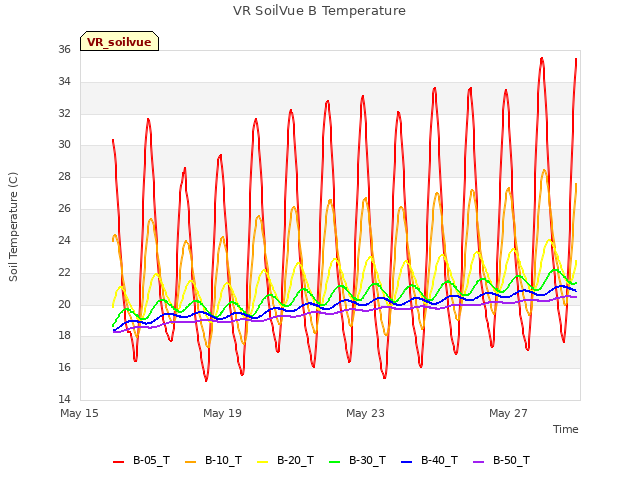The height and width of the screenshot is (480, 640).
Task: Click the red B-05_T legend line swatch
Action: click(x=118, y=462)
